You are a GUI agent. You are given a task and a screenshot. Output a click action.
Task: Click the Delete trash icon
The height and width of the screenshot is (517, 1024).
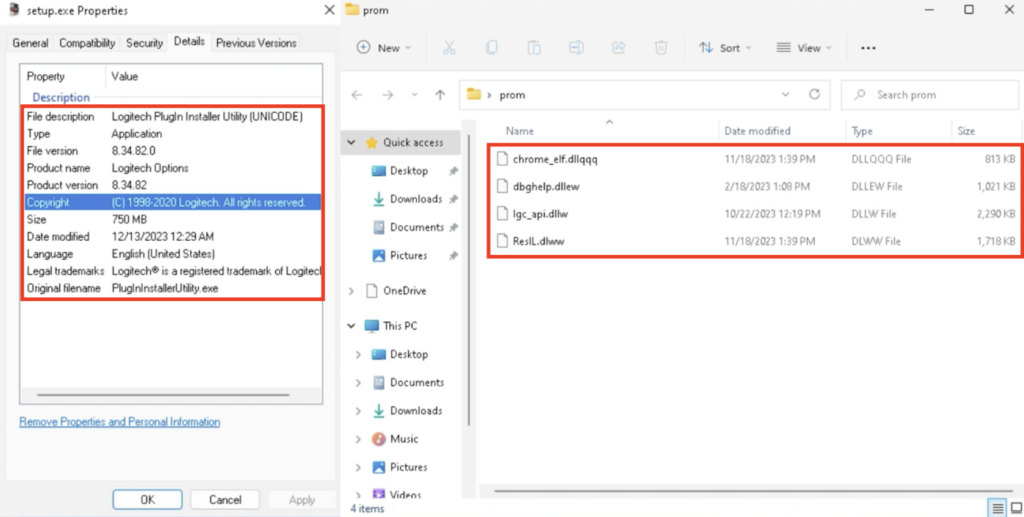661,48
